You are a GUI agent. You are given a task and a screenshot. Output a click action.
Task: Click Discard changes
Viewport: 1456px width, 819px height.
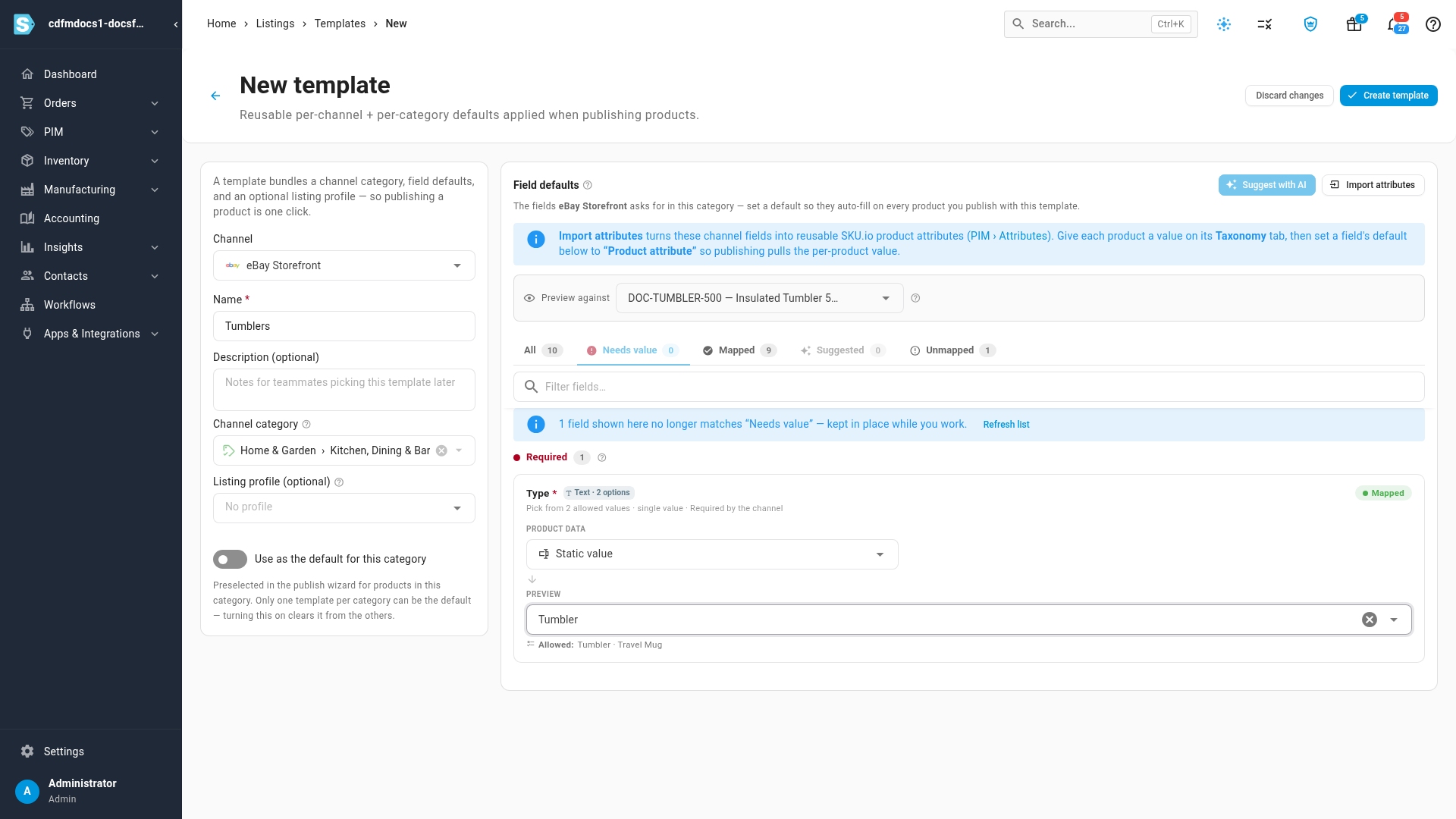click(1289, 96)
